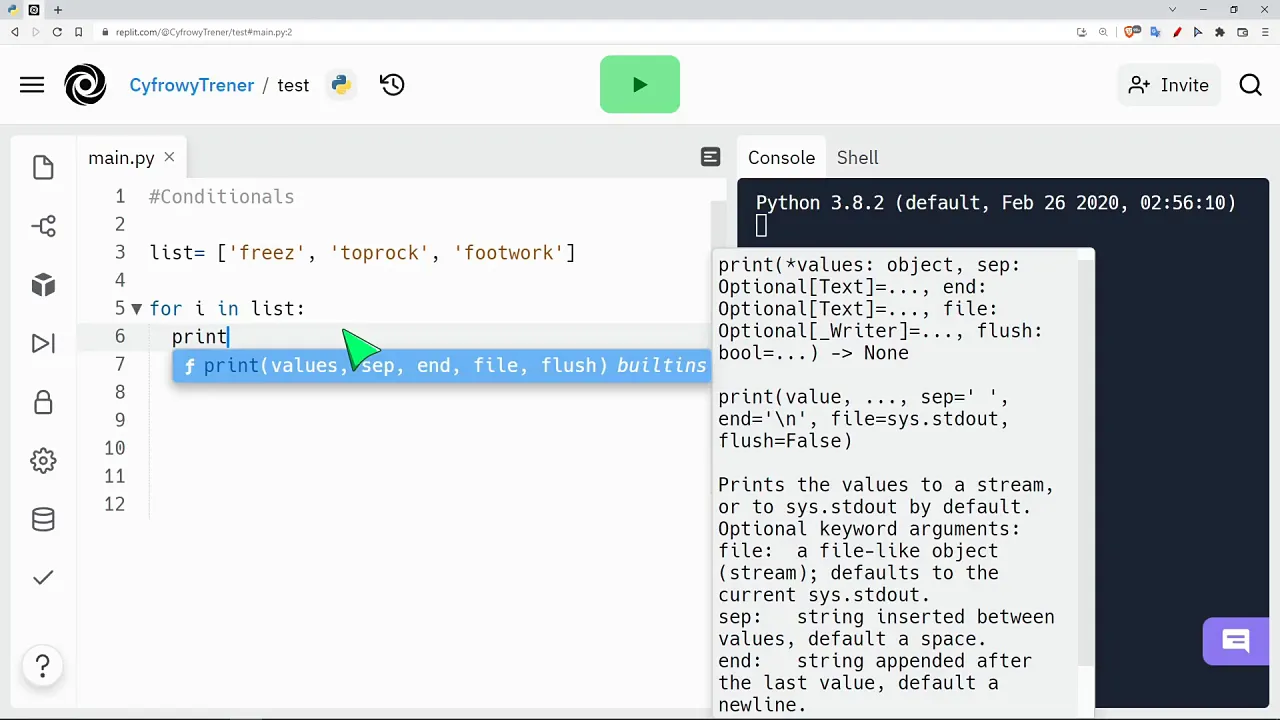
Task: Switch to the Console tab
Action: (x=781, y=158)
